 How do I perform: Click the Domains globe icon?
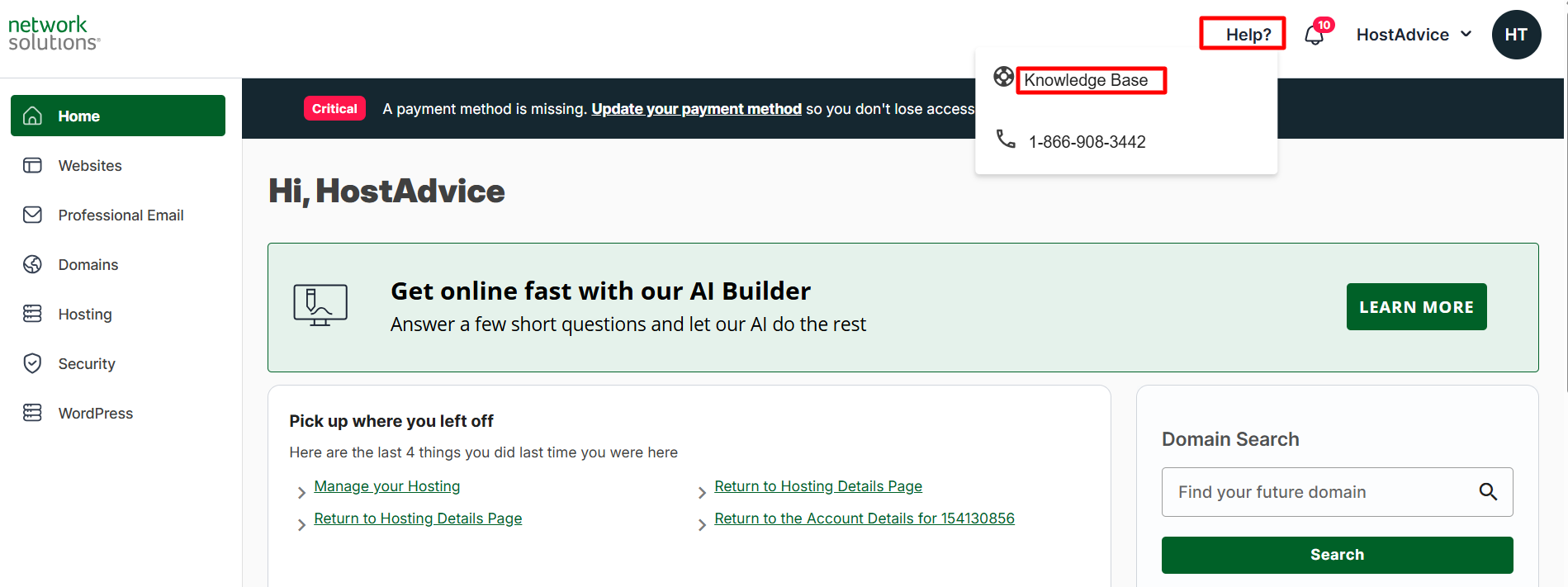32,264
